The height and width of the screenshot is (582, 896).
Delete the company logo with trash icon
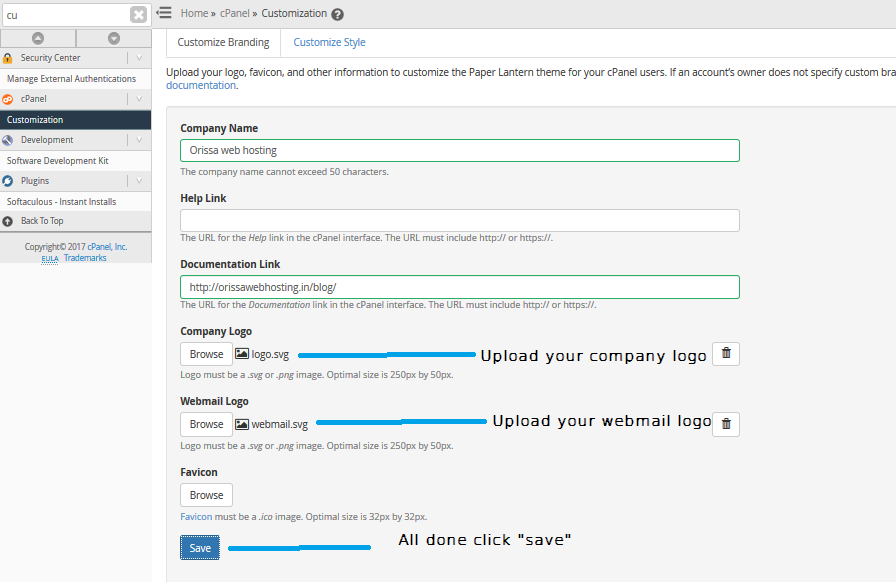[x=726, y=353]
